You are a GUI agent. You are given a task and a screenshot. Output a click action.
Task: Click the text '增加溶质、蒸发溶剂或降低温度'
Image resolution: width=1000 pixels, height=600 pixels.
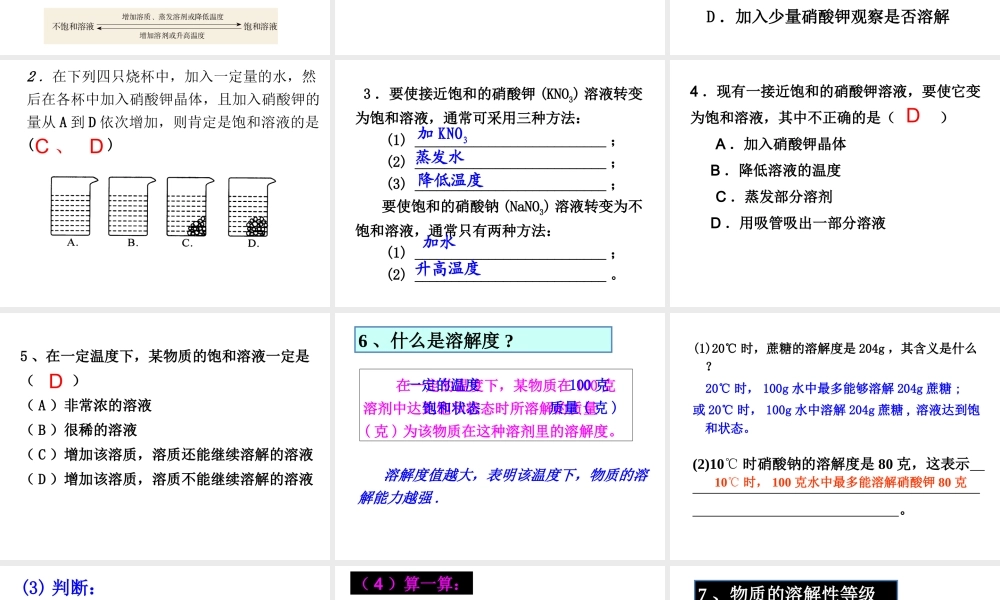(x=173, y=17)
